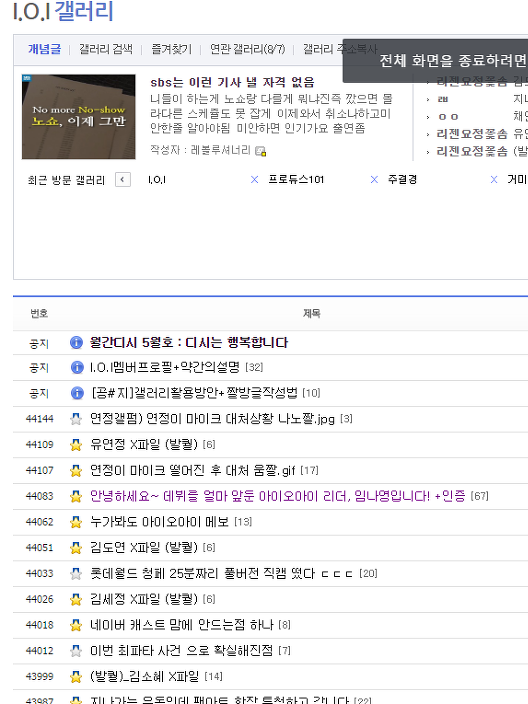Click star icon beside 김도연 X파일
The width and height of the screenshot is (528, 704).
(76, 548)
